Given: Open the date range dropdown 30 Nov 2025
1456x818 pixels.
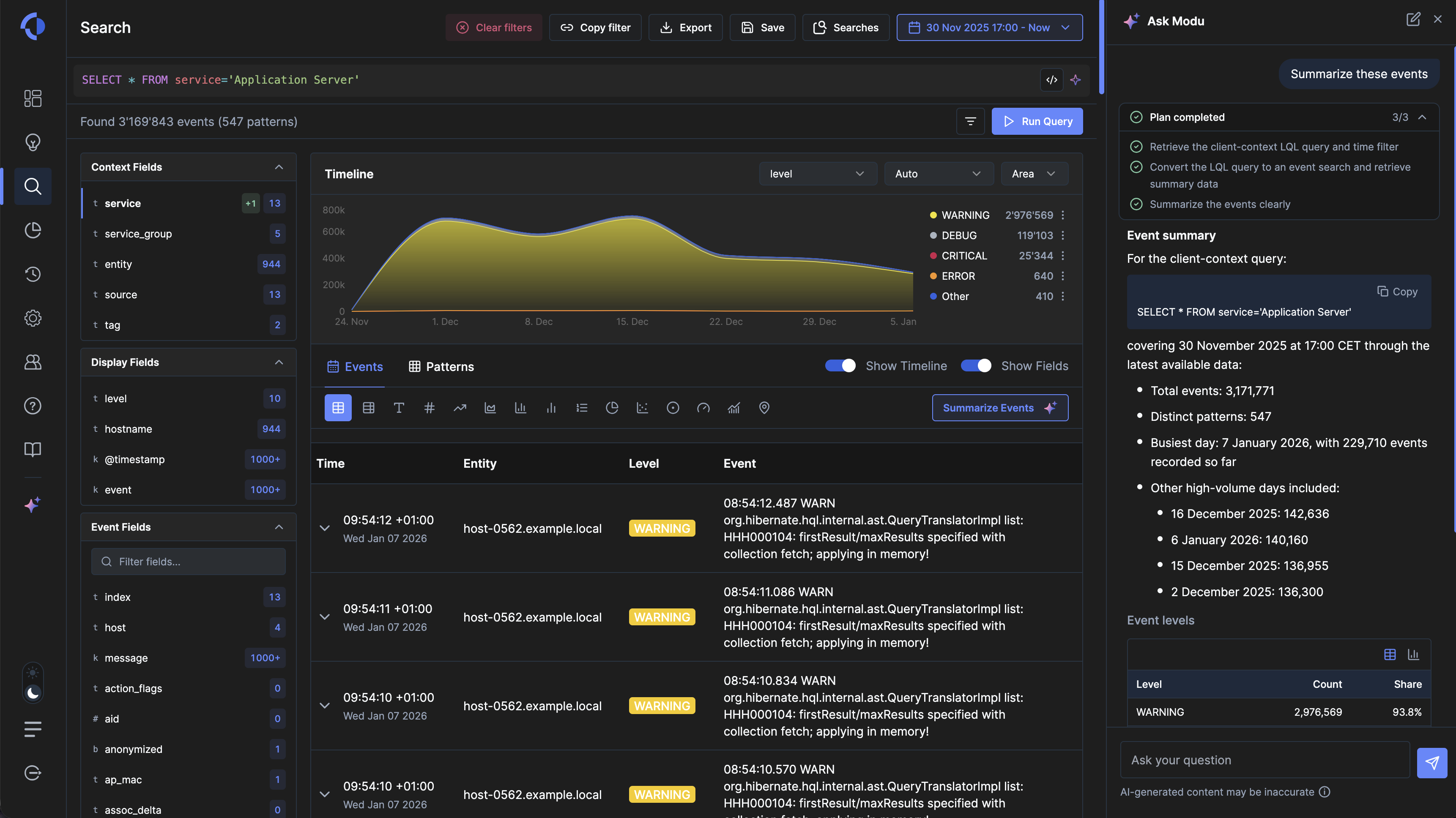Looking at the screenshot, I should click(989, 28).
